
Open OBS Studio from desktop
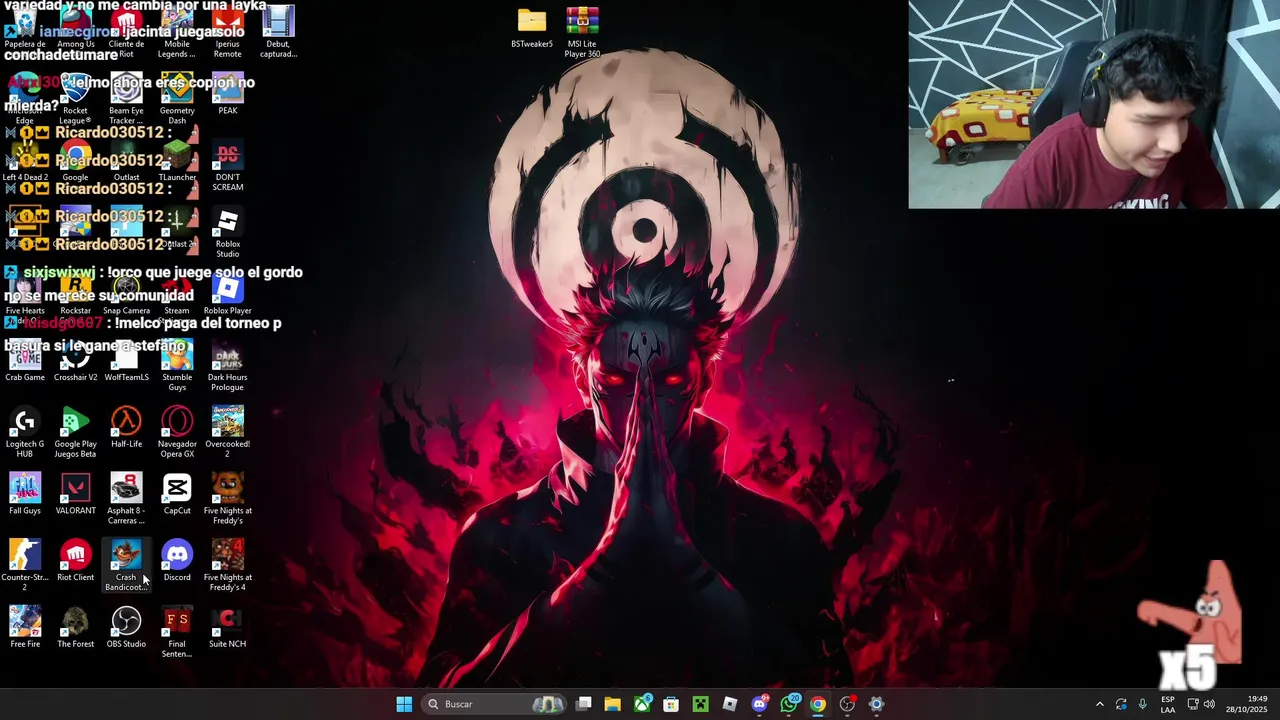tap(126, 628)
